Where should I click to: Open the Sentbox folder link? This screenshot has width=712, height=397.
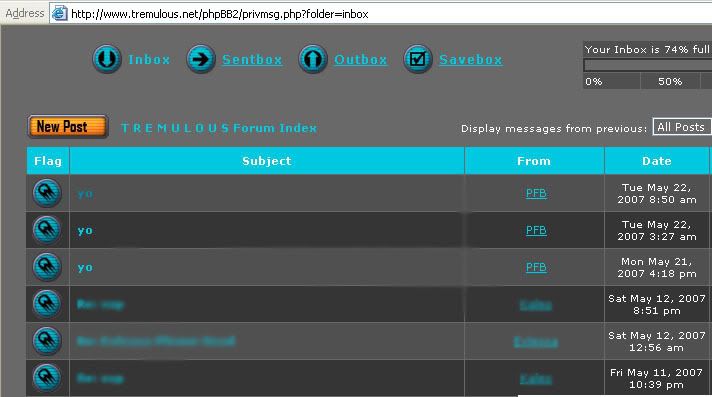click(x=252, y=60)
